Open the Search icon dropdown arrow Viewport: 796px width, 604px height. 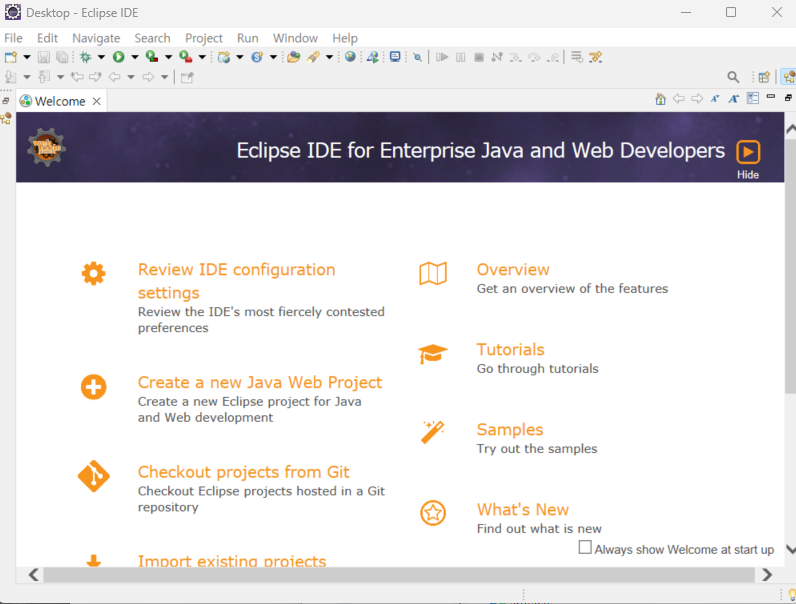point(329,57)
